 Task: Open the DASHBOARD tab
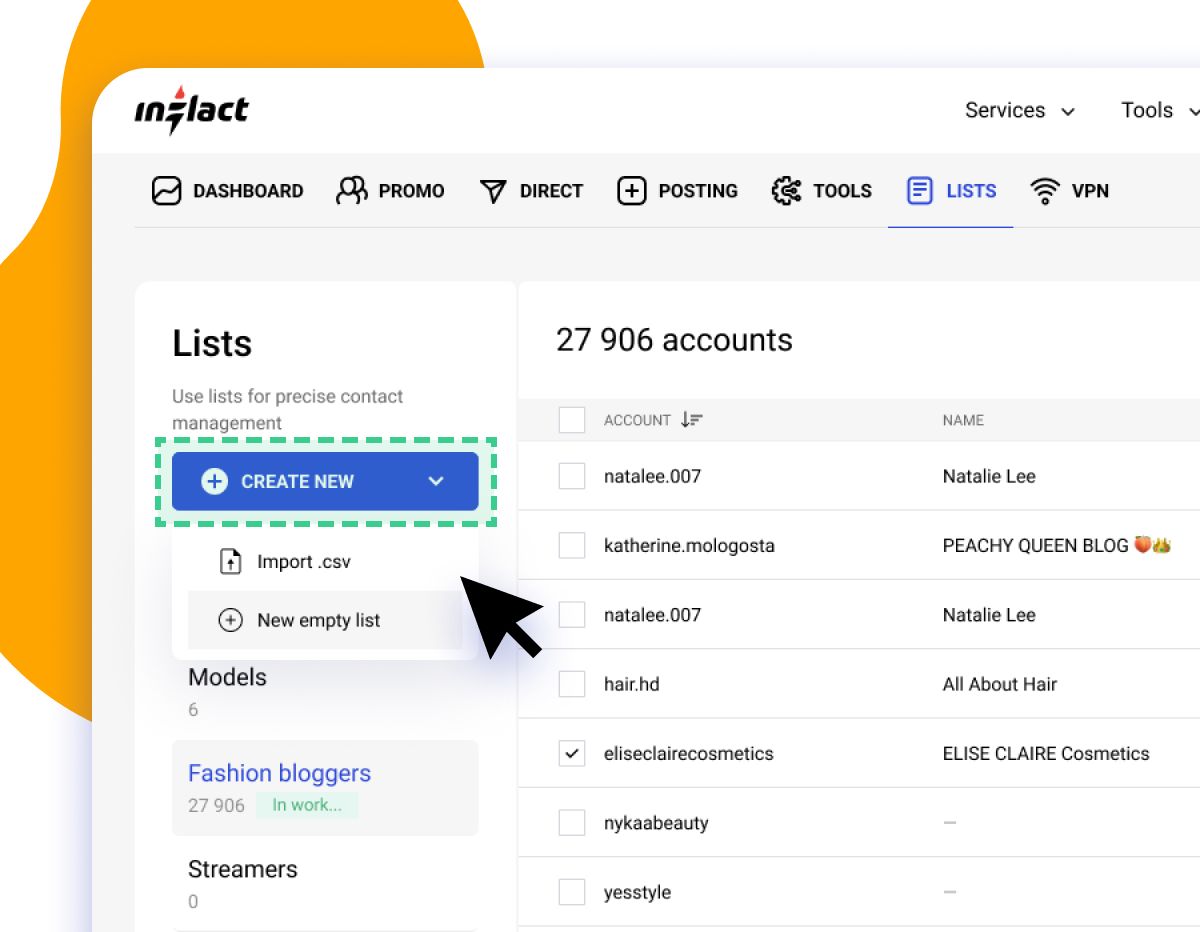(x=227, y=190)
